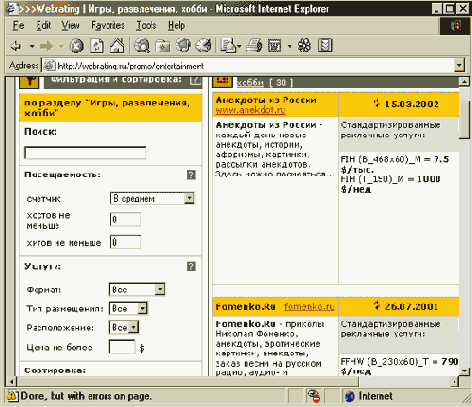Open the Mail toolbar icon
Viewport: 472px width, 407px height.
tap(229, 46)
